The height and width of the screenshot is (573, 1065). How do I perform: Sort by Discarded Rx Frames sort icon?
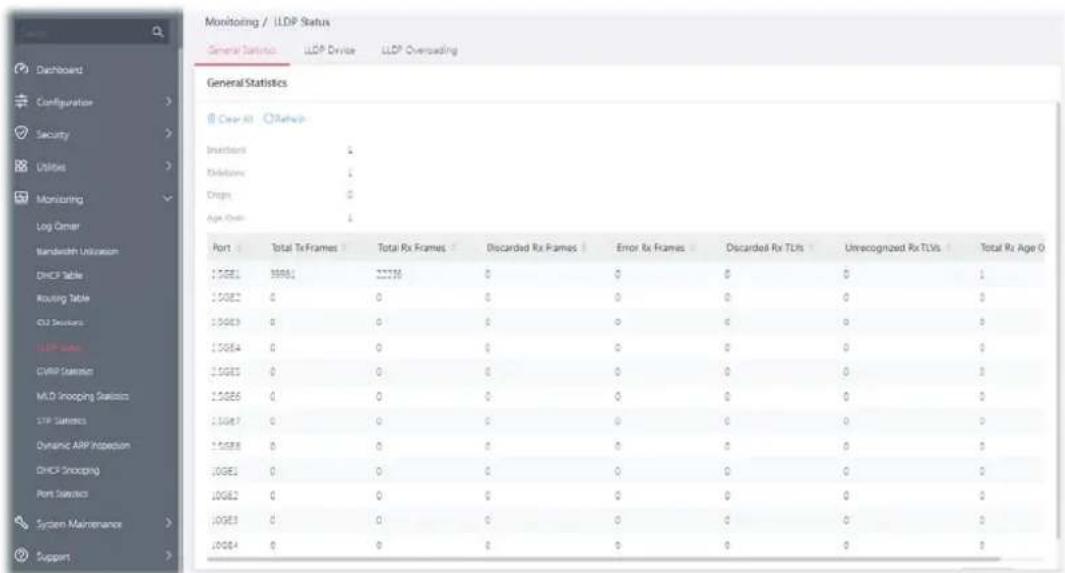coord(584,248)
